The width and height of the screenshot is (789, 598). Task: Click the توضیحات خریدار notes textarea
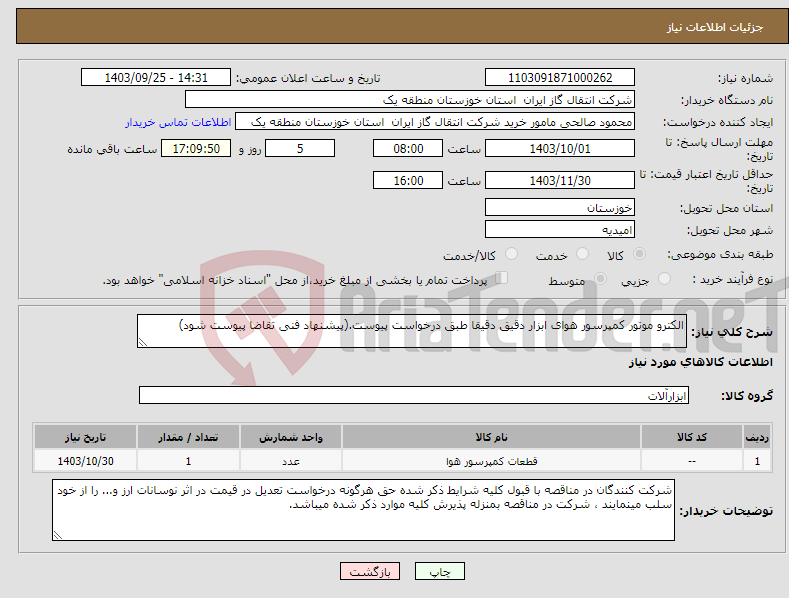click(x=363, y=510)
